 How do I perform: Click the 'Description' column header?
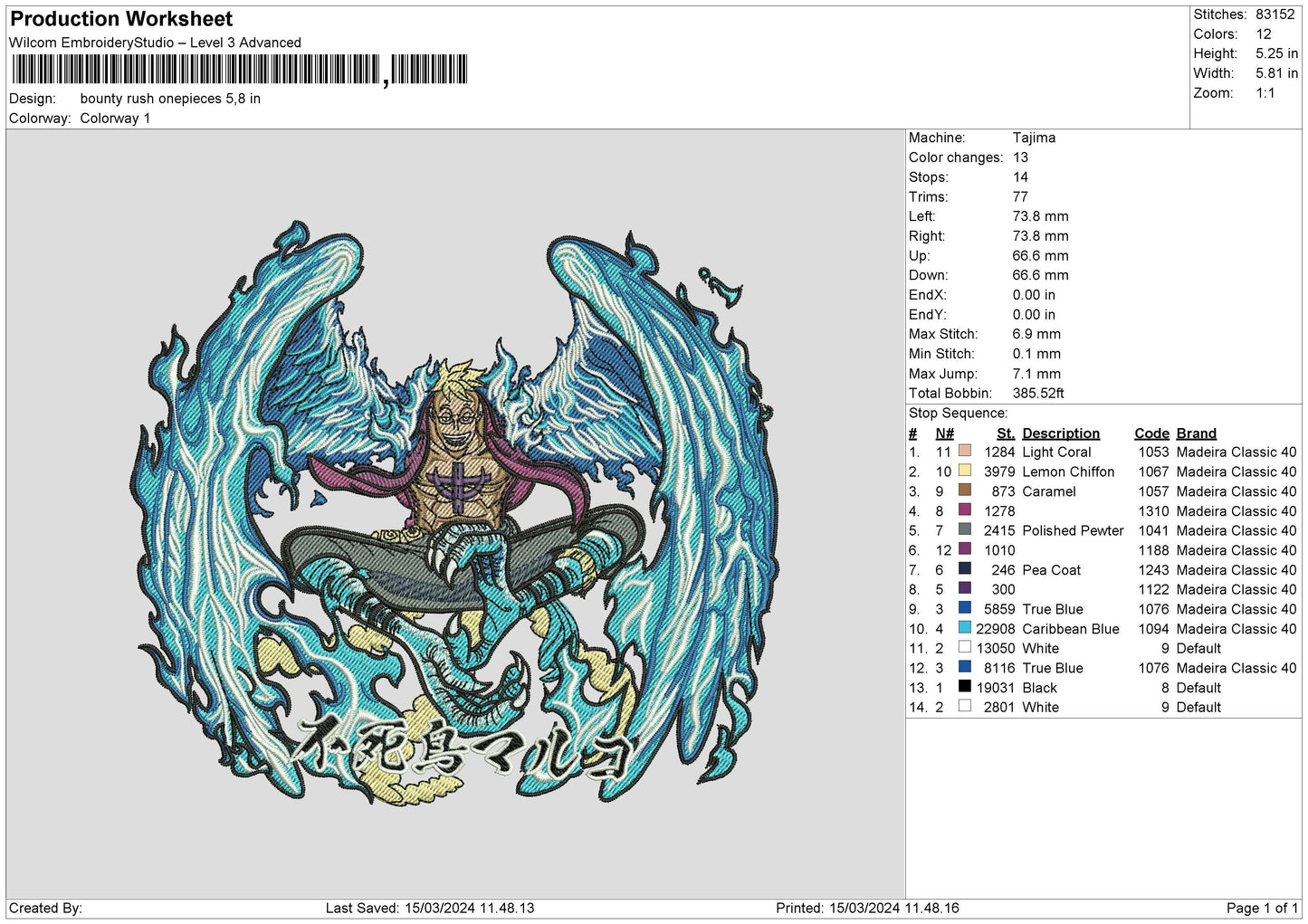click(1061, 433)
